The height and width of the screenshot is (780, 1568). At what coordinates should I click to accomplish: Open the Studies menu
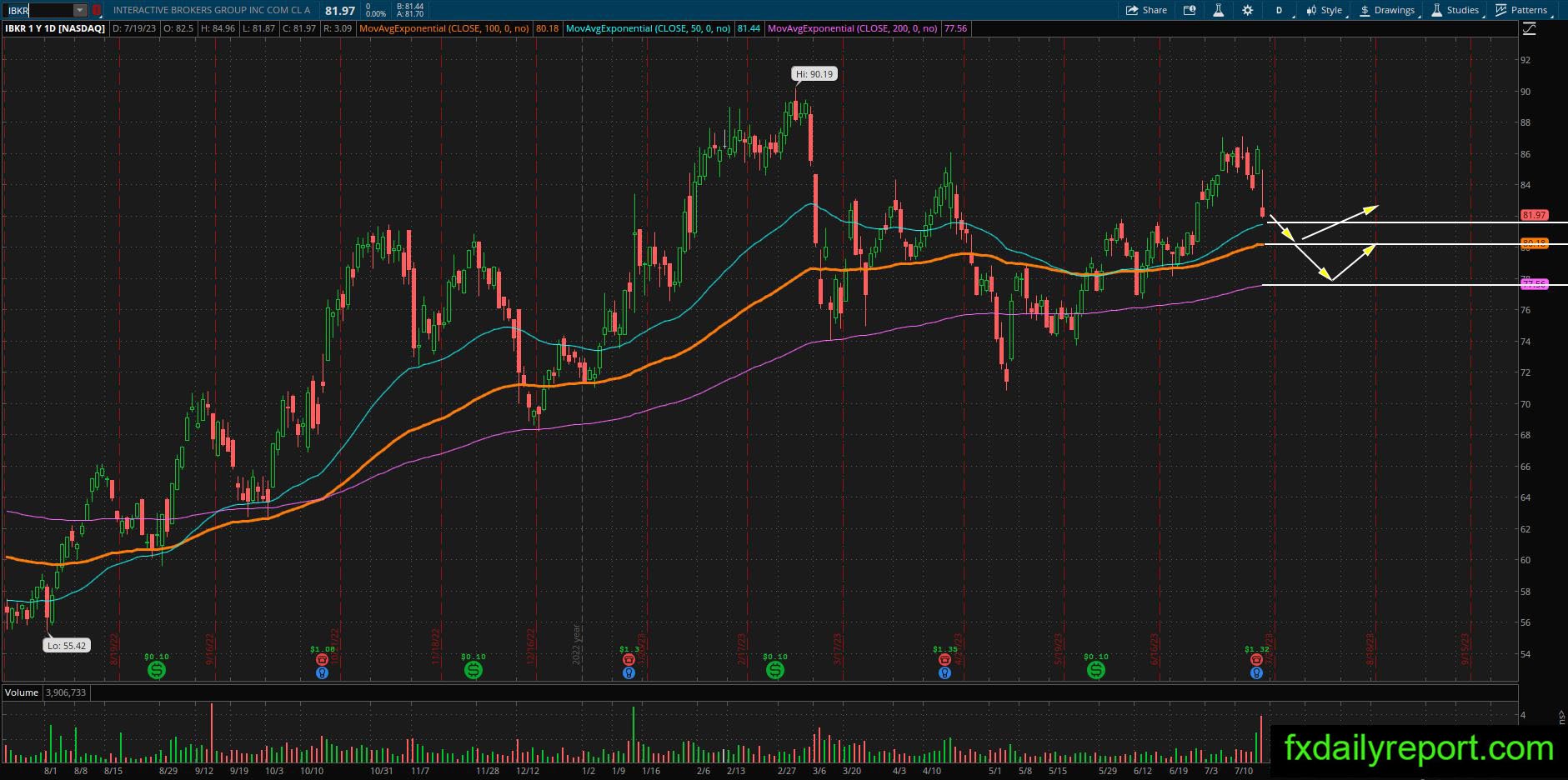(x=1455, y=10)
